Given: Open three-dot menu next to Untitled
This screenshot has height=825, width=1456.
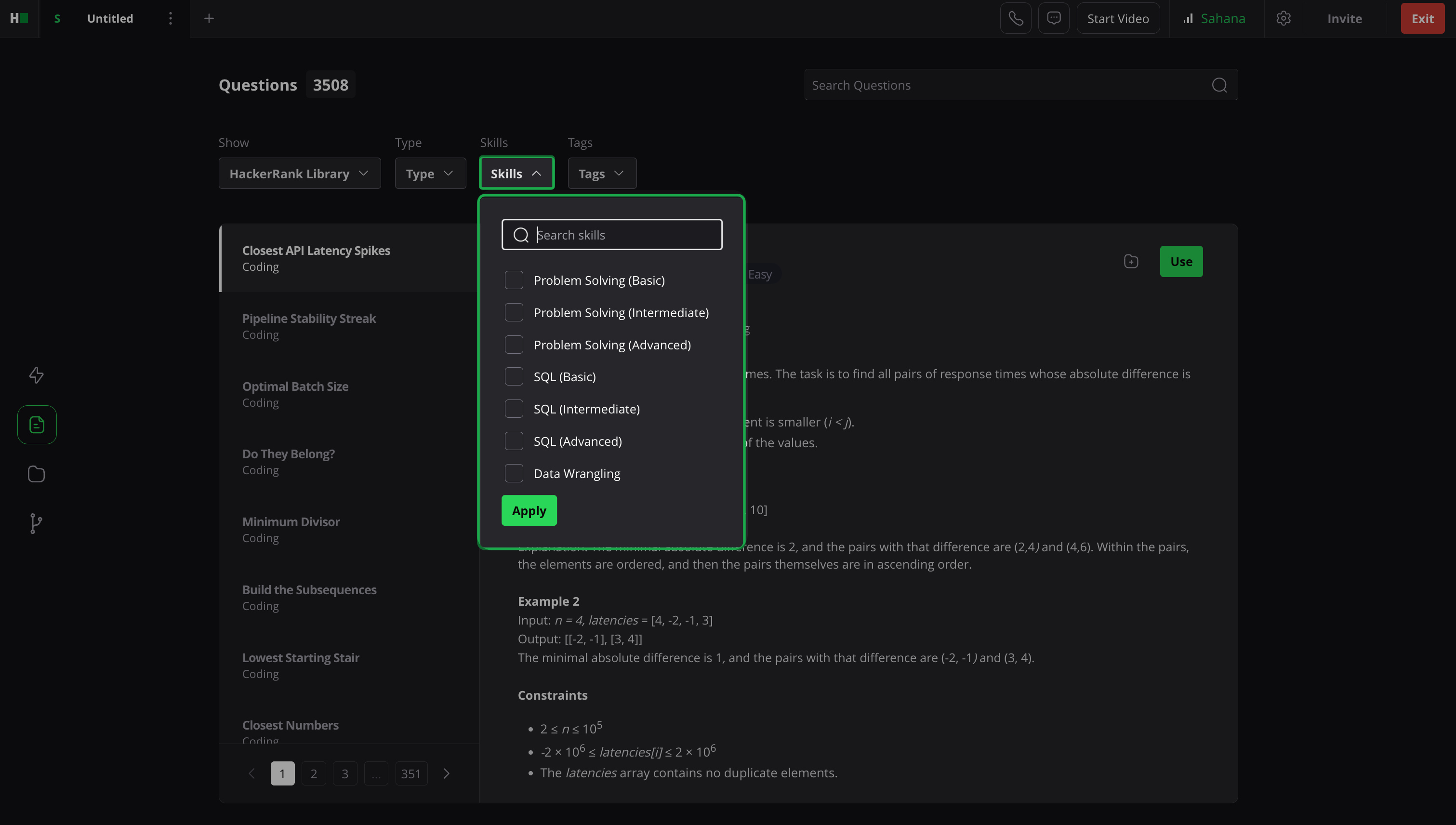Looking at the screenshot, I should pyautogui.click(x=170, y=19).
